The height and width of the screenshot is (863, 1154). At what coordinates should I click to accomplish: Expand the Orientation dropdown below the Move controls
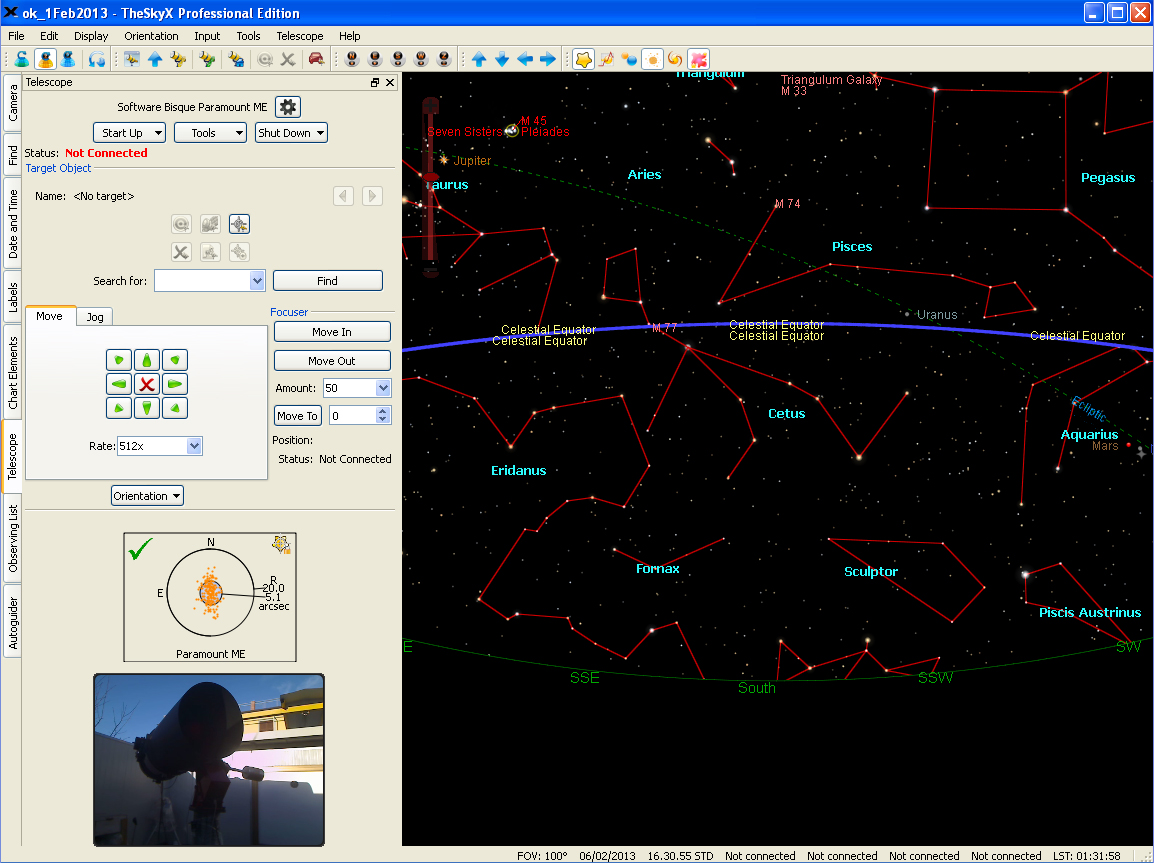[x=147, y=495]
